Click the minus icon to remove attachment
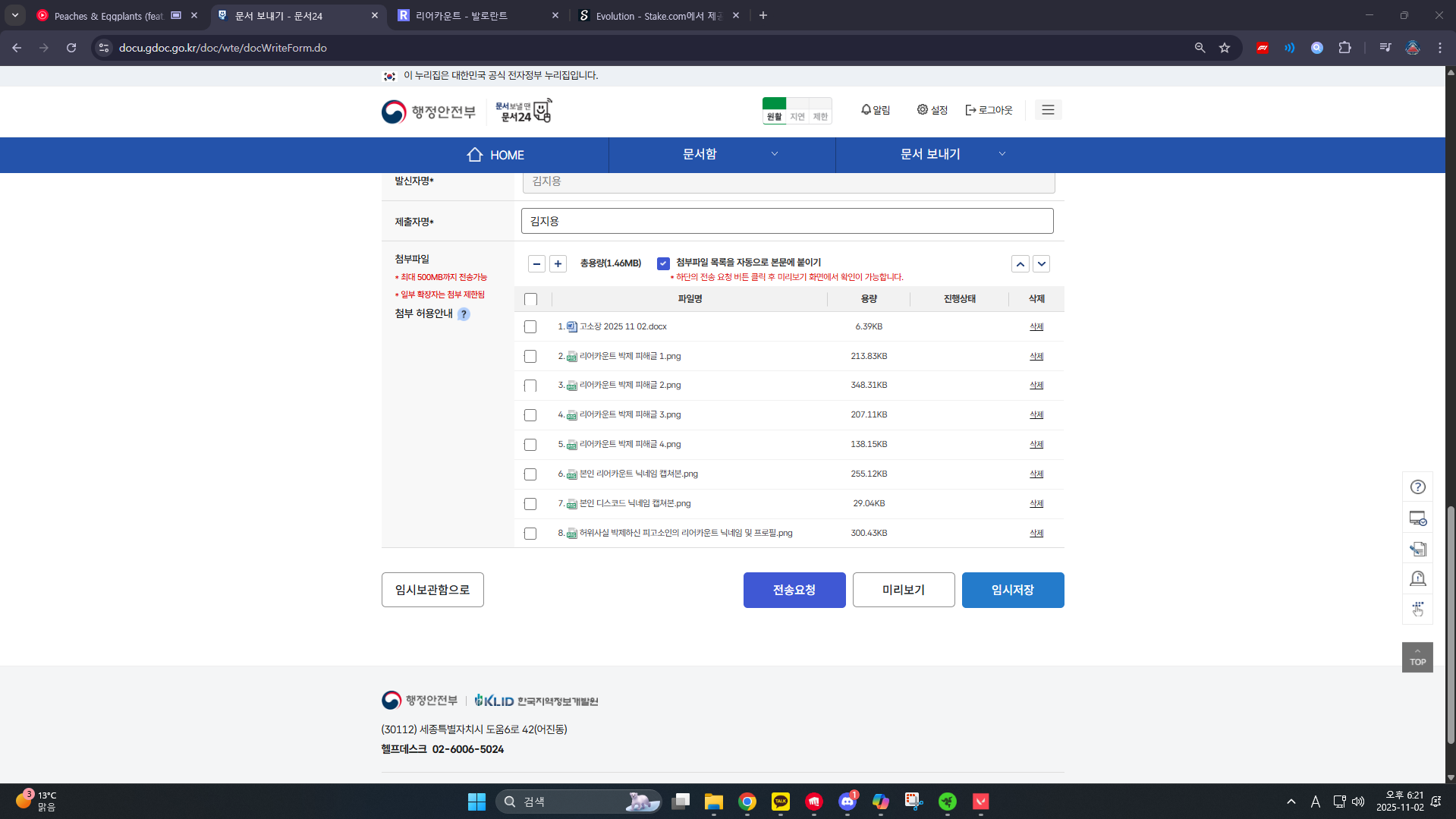Screen dimensions: 1456x819 pos(536,263)
